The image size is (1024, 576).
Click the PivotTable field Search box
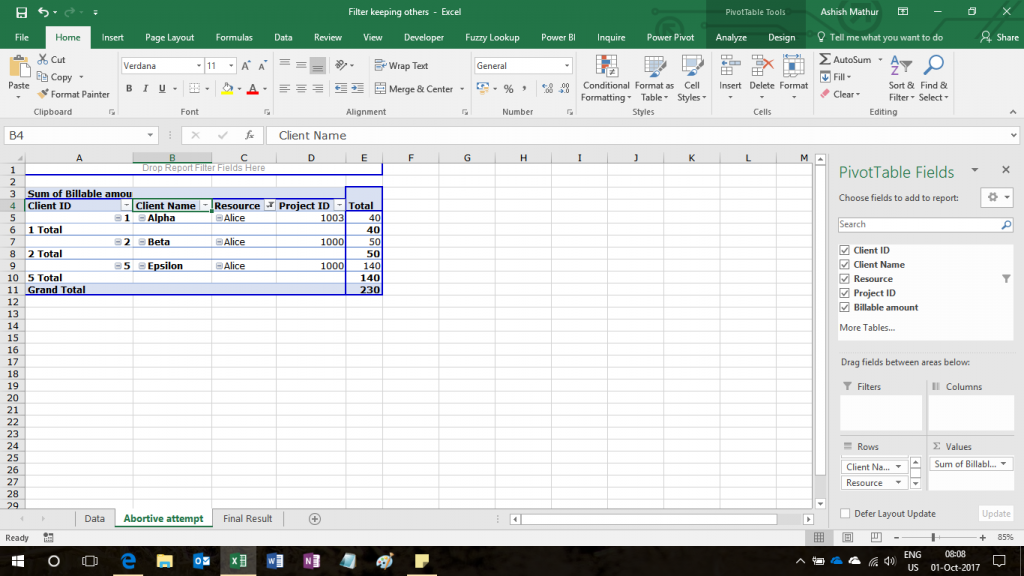[x=925, y=224]
